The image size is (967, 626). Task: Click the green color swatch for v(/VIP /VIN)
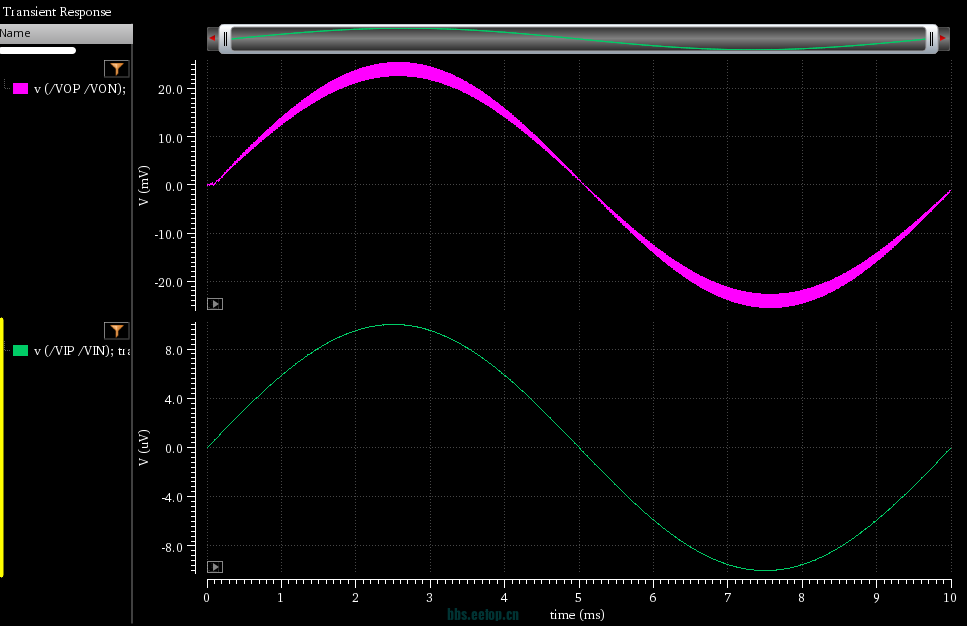click(20, 350)
